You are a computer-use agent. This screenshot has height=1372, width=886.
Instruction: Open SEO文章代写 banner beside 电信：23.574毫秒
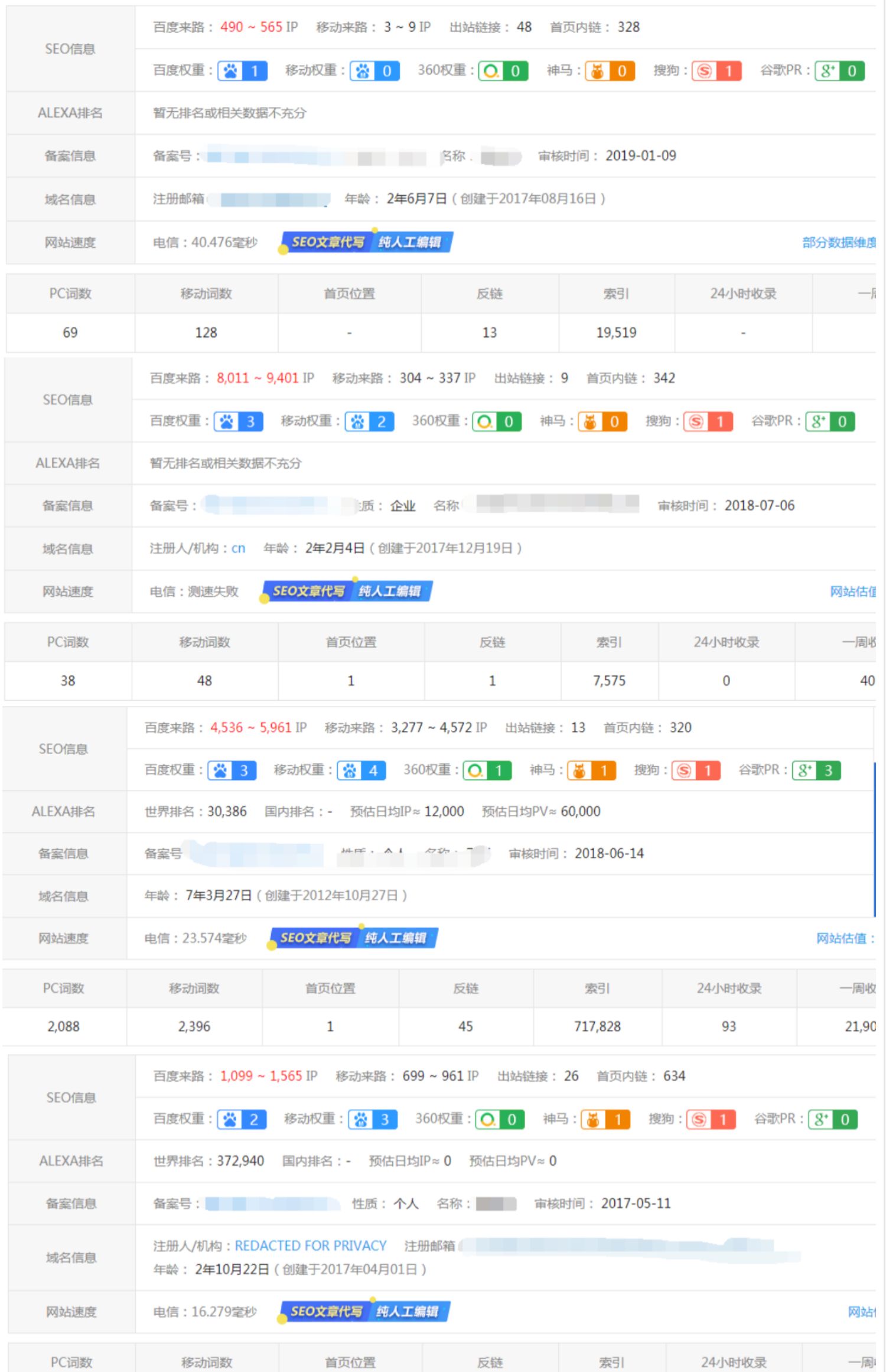point(353,938)
